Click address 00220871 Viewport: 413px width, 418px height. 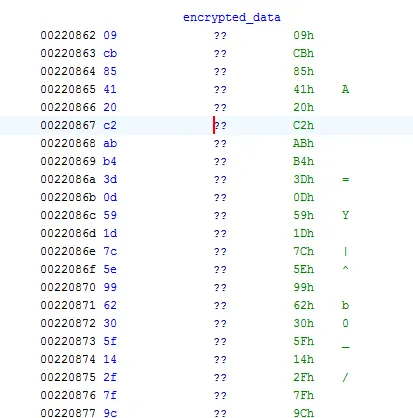[x=68, y=305]
